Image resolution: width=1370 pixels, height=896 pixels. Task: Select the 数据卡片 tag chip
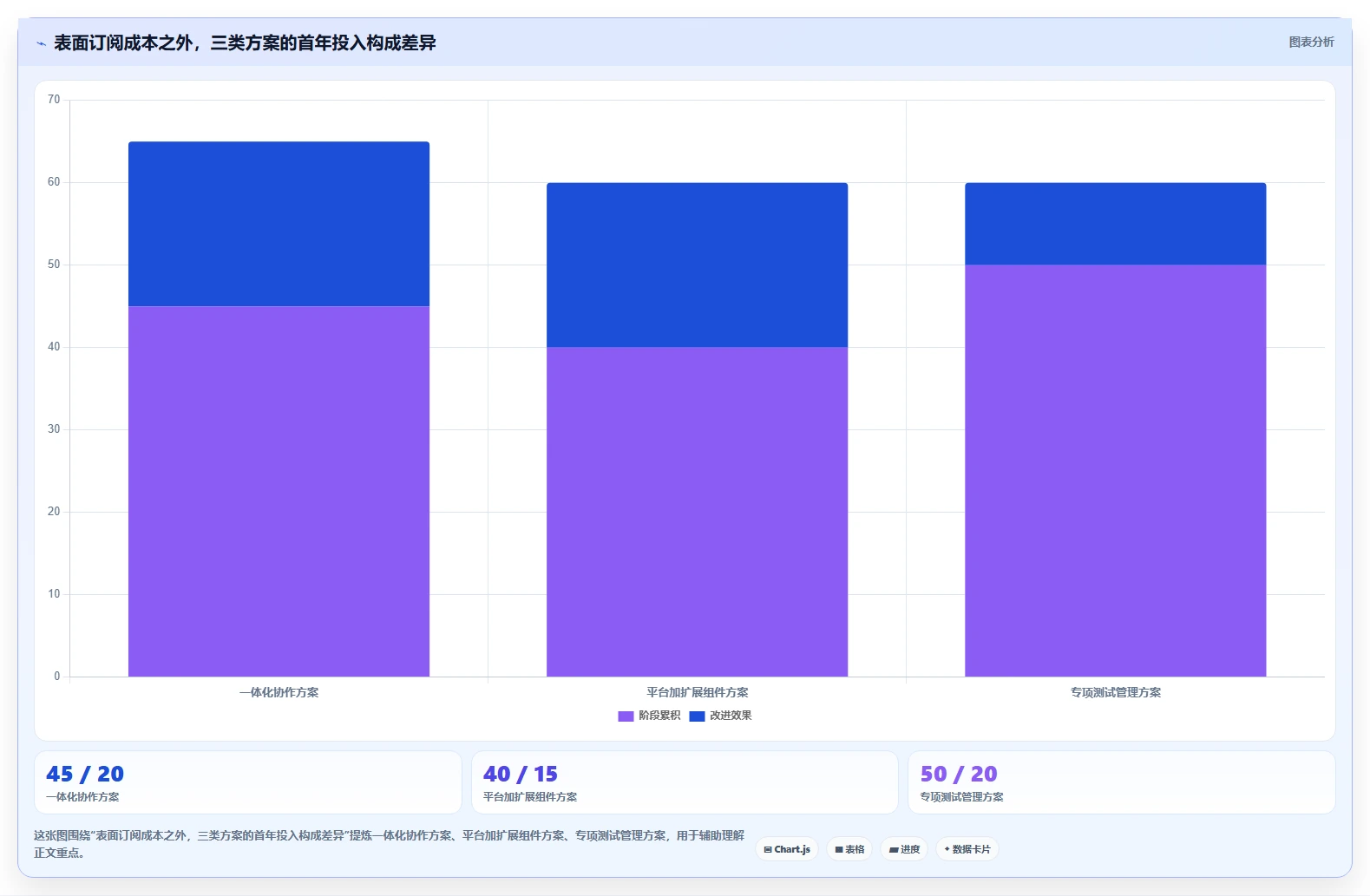(967, 849)
